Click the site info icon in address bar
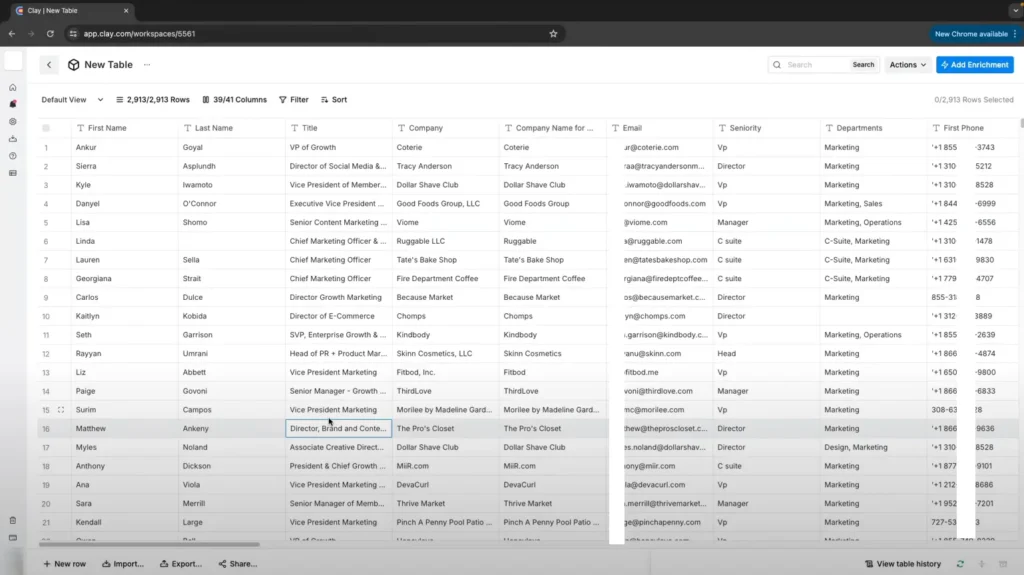The image size is (1024, 575). tap(73, 33)
